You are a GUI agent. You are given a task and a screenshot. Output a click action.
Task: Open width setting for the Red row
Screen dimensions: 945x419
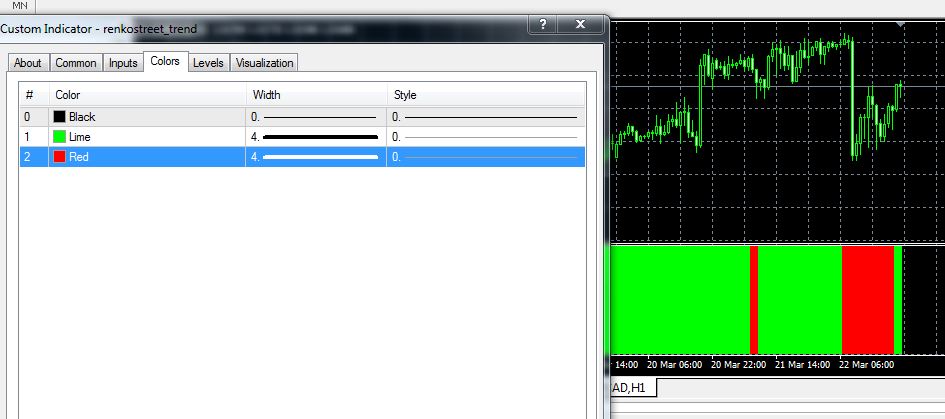[316, 157]
